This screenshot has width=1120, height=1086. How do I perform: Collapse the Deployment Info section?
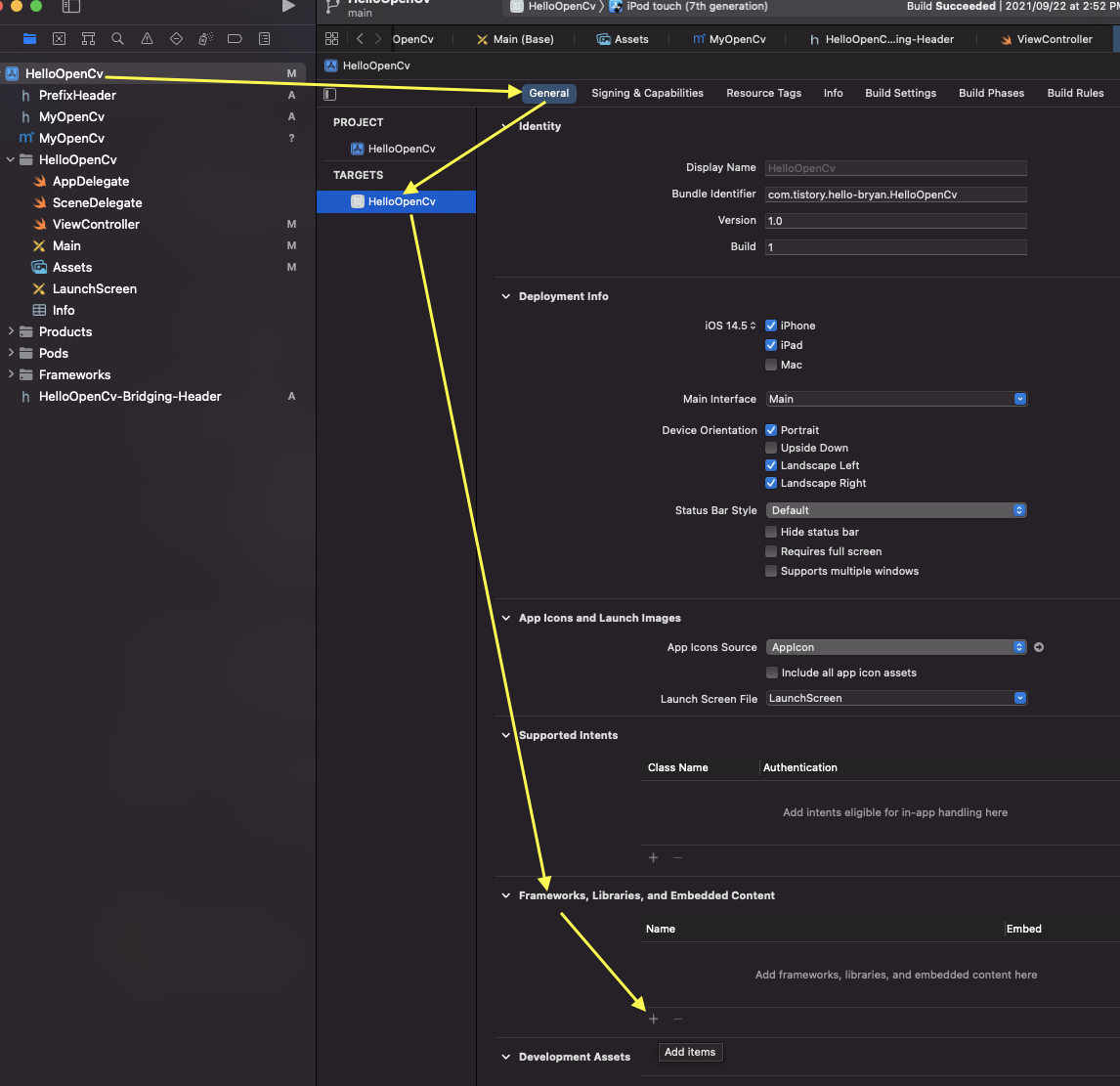[x=505, y=296]
